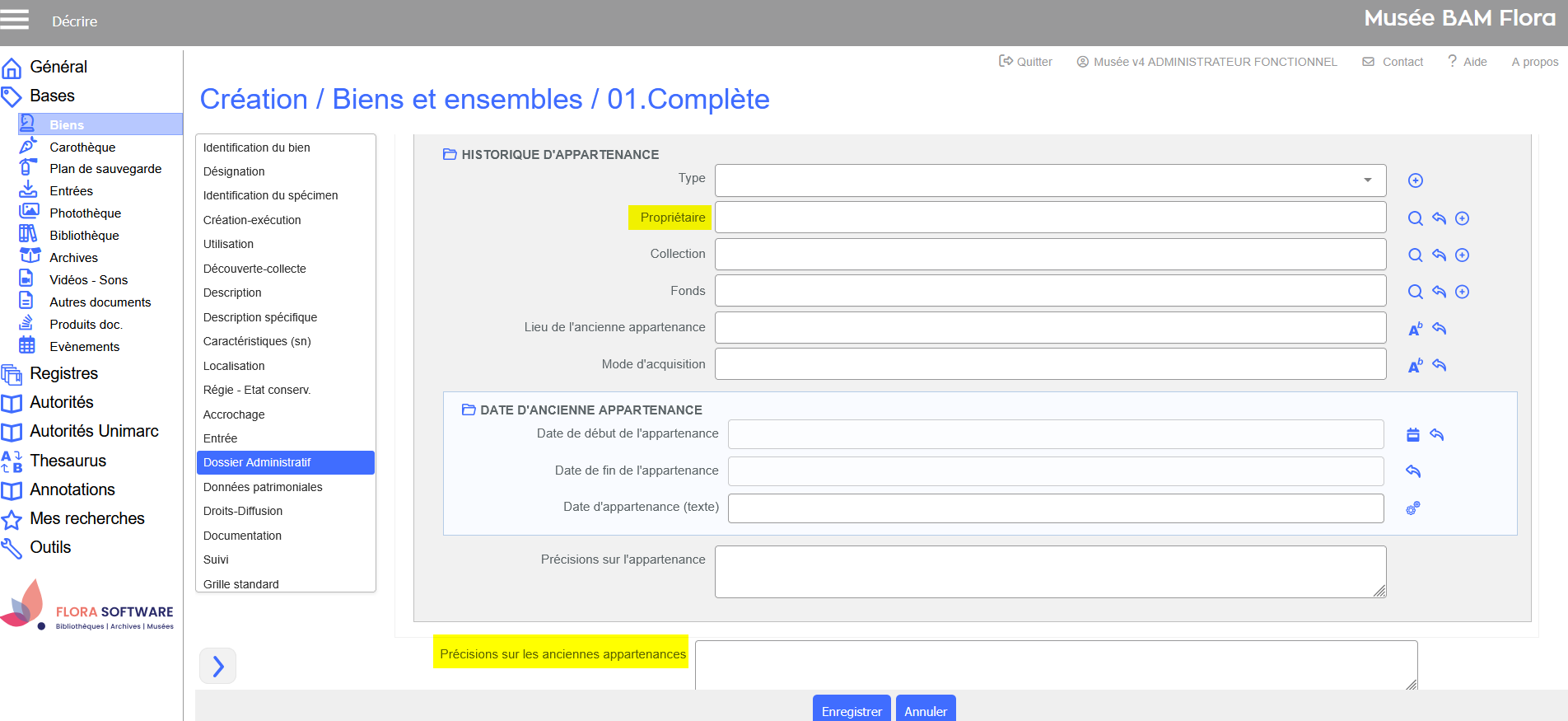The height and width of the screenshot is (721, 1568).
Task: Reset the Mode d'acquisition field
Action: click(1440, 365)
